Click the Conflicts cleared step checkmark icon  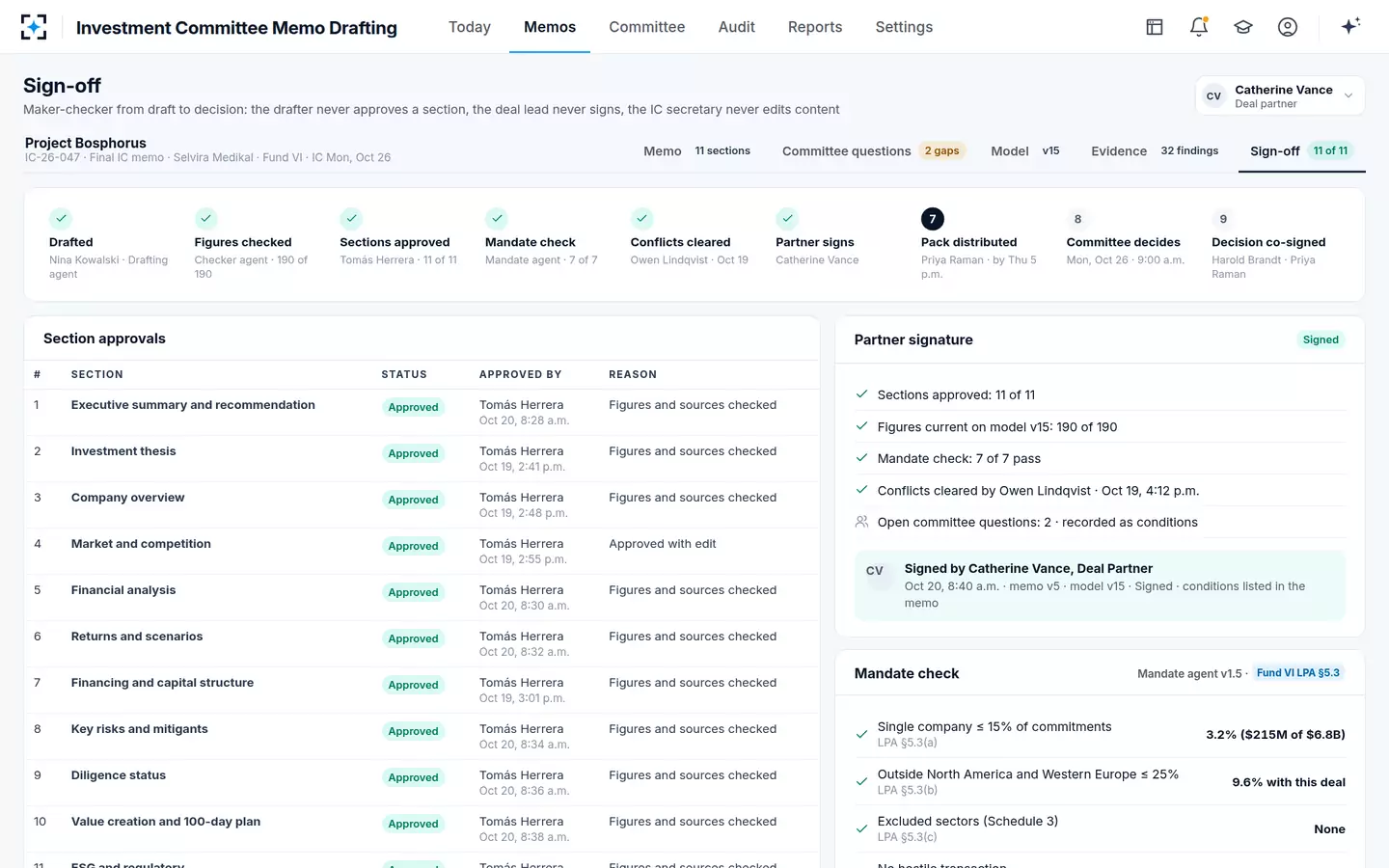(x=641, y=219)
